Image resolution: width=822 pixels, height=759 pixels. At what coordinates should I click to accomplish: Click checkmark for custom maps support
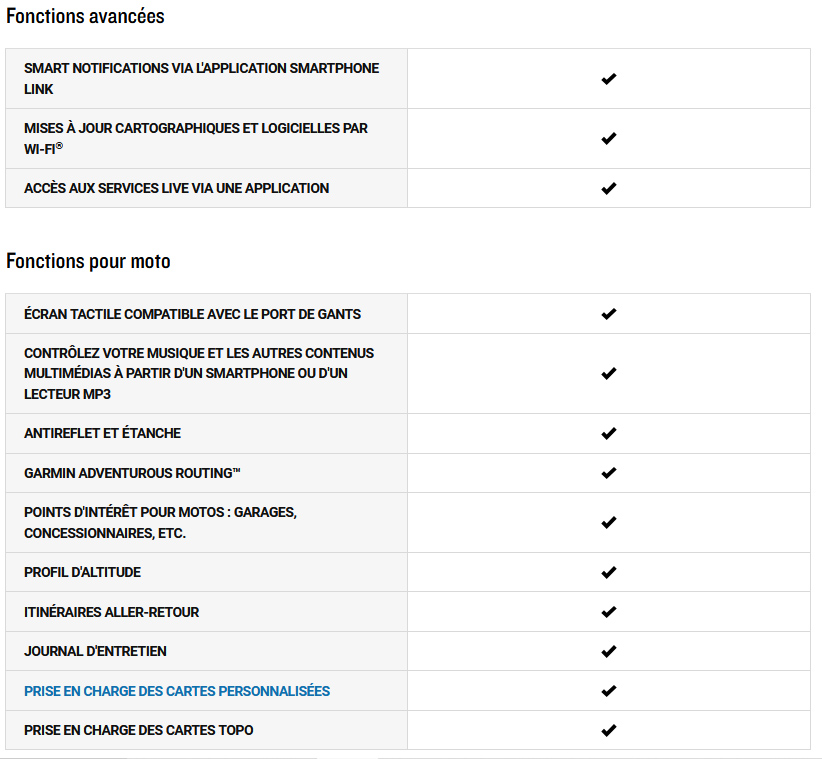click(x=609, y=691)
